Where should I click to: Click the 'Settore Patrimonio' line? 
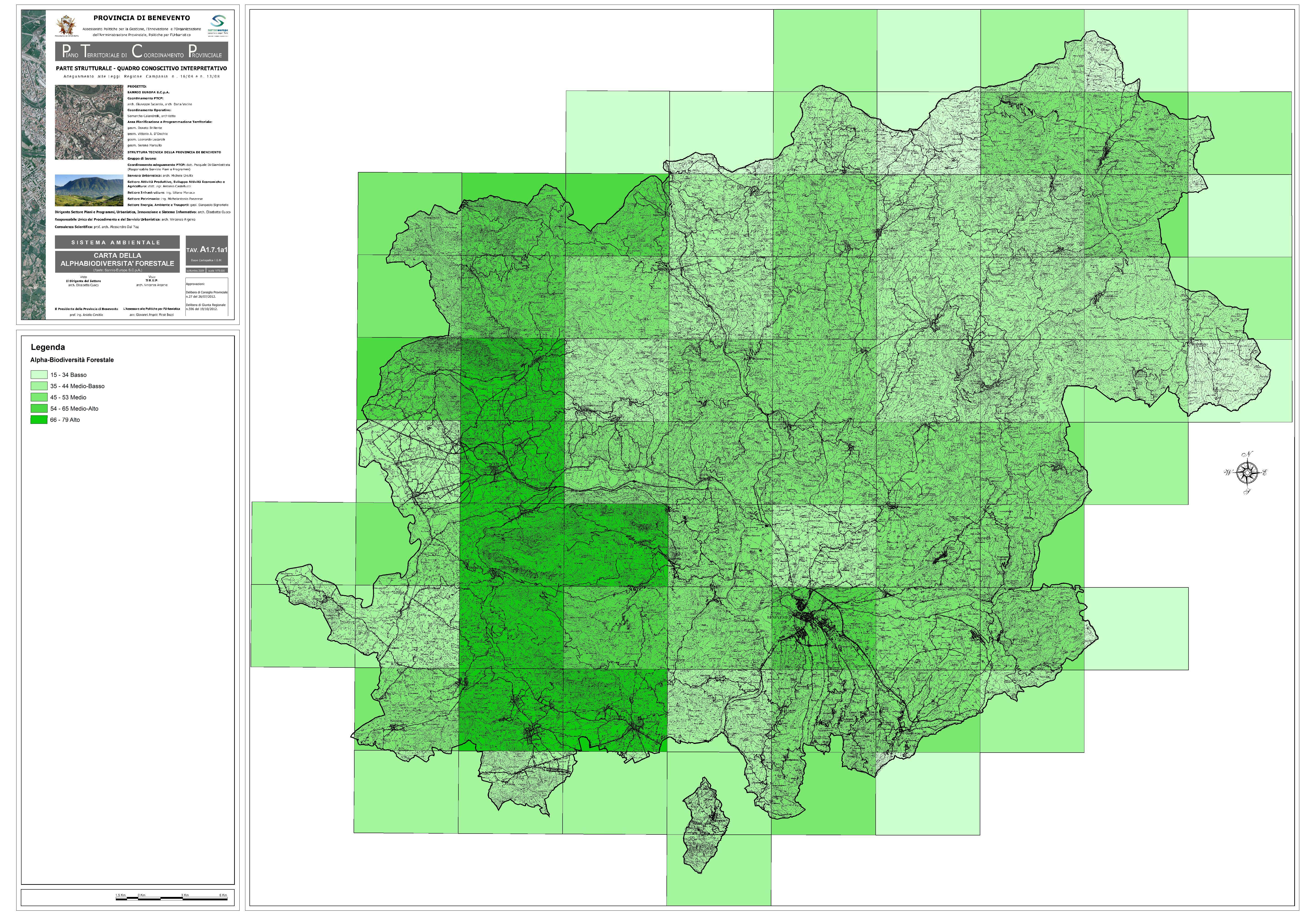point(165,199)
